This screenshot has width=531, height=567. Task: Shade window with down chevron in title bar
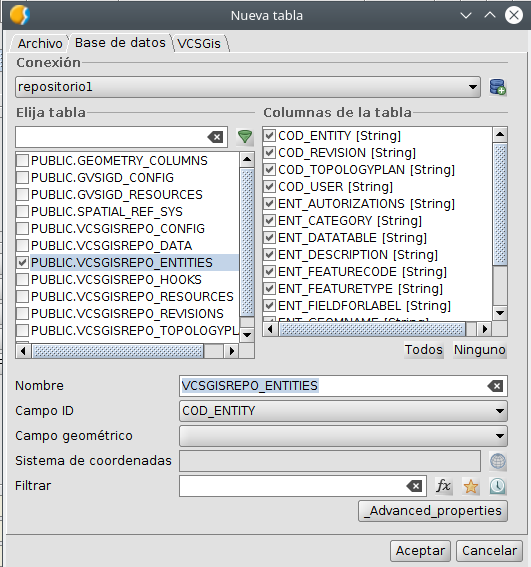pyautogui.click(x=466, y=15)
